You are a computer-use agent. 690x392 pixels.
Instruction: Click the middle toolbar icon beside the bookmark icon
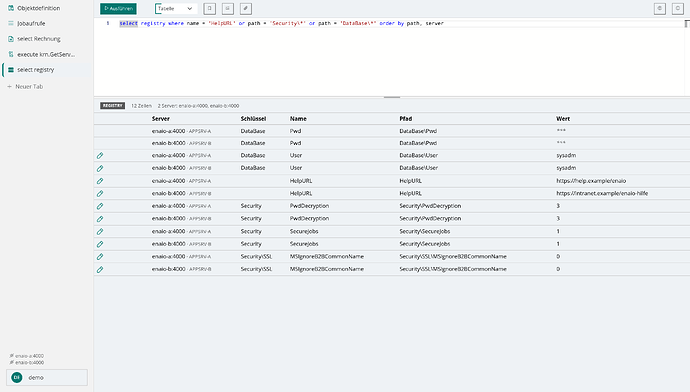coord(228,8)
